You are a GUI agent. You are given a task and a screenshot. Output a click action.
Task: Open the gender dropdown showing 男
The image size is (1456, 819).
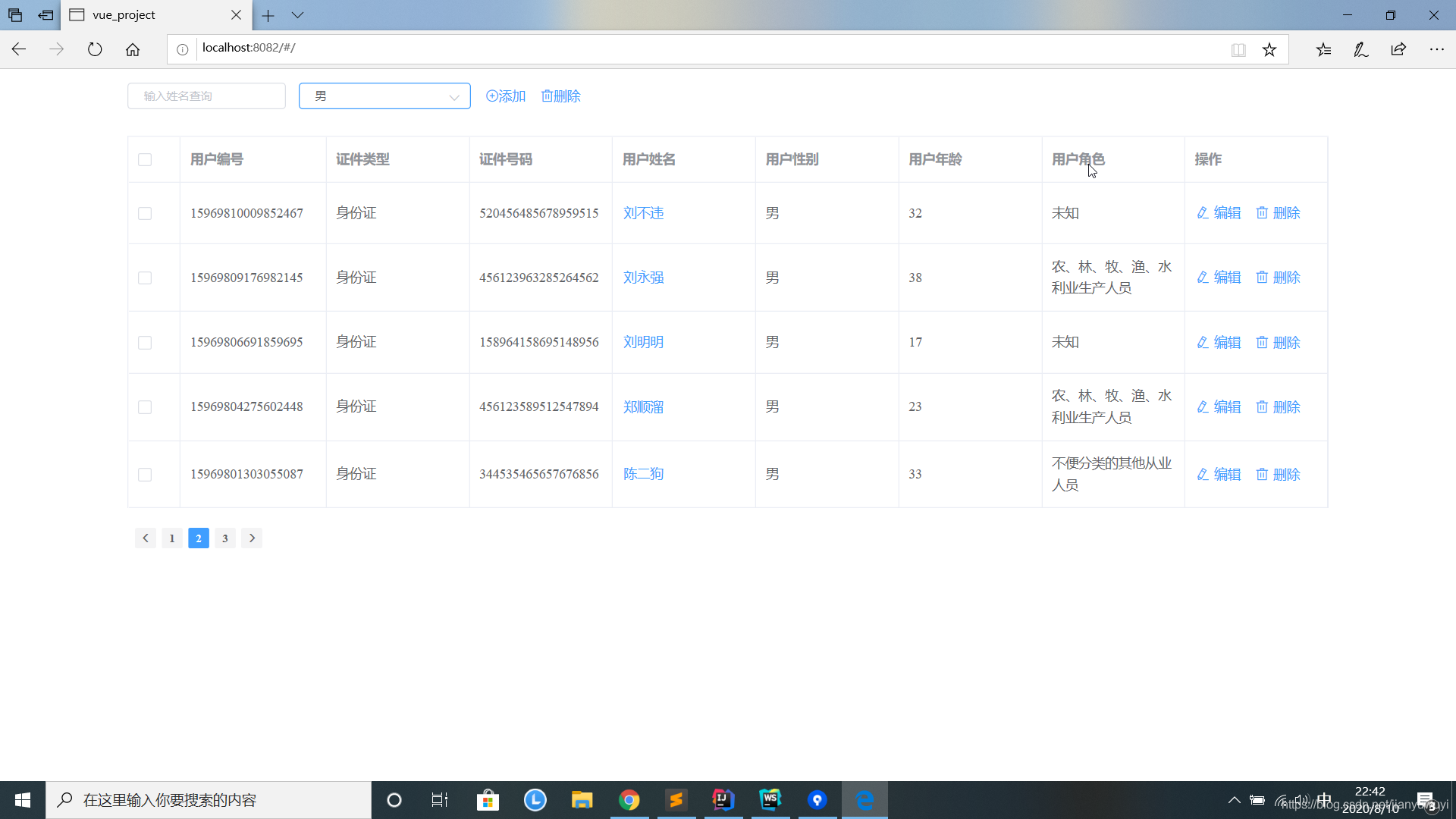tap(384, 96)
